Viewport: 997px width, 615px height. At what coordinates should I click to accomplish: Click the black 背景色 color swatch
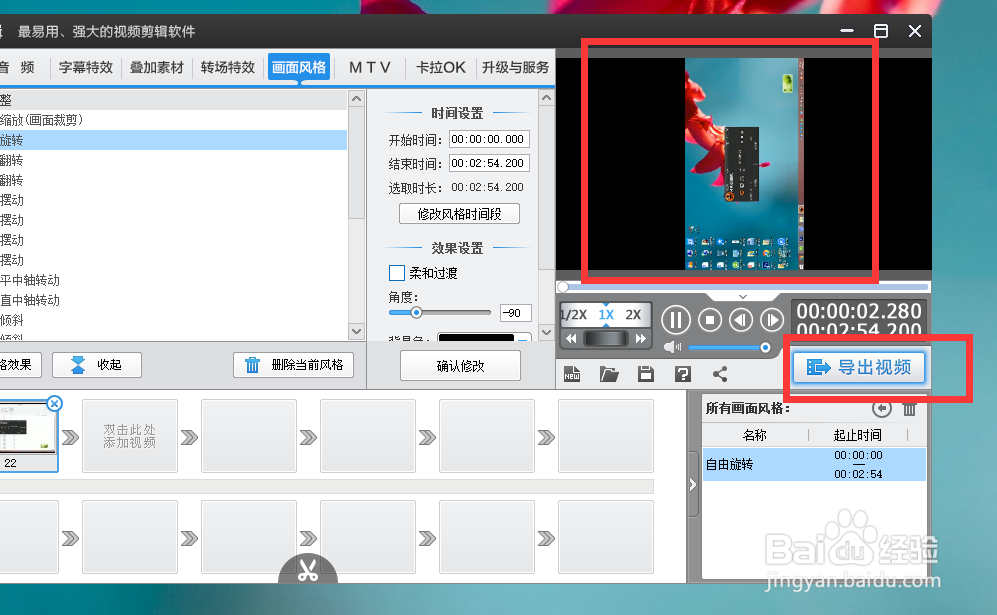point(476,338)
